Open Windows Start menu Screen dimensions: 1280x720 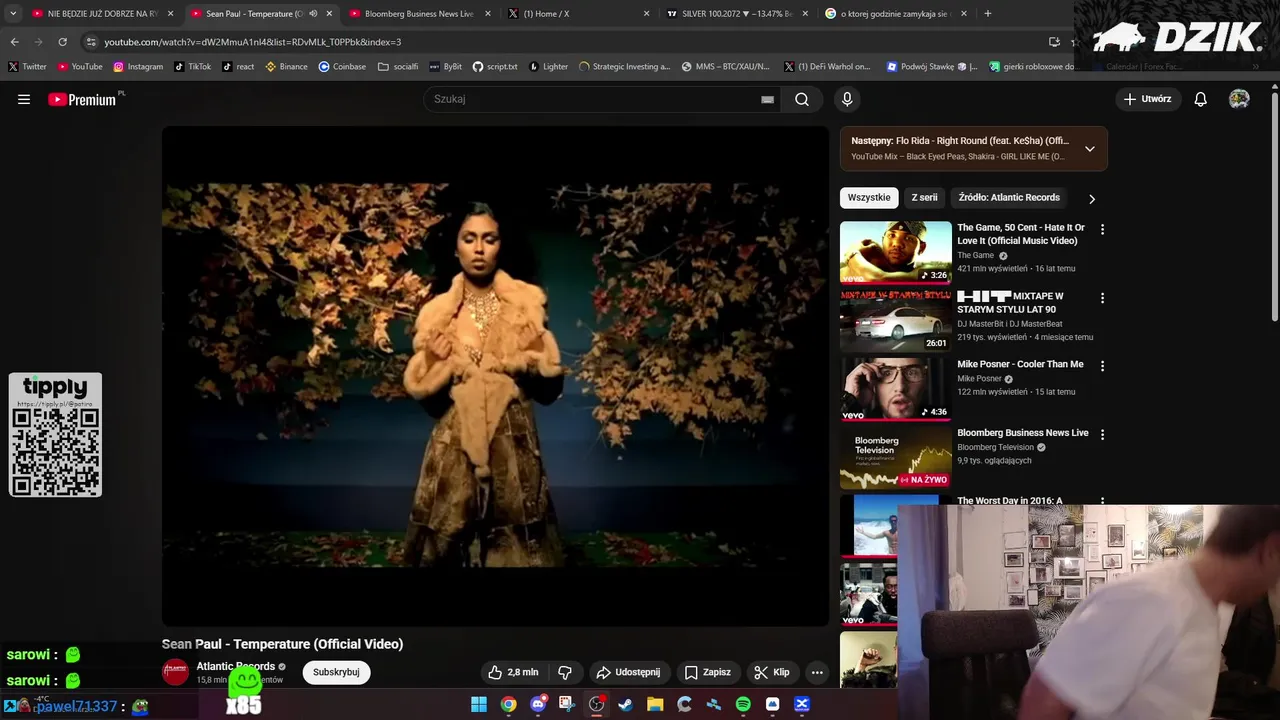479,704
